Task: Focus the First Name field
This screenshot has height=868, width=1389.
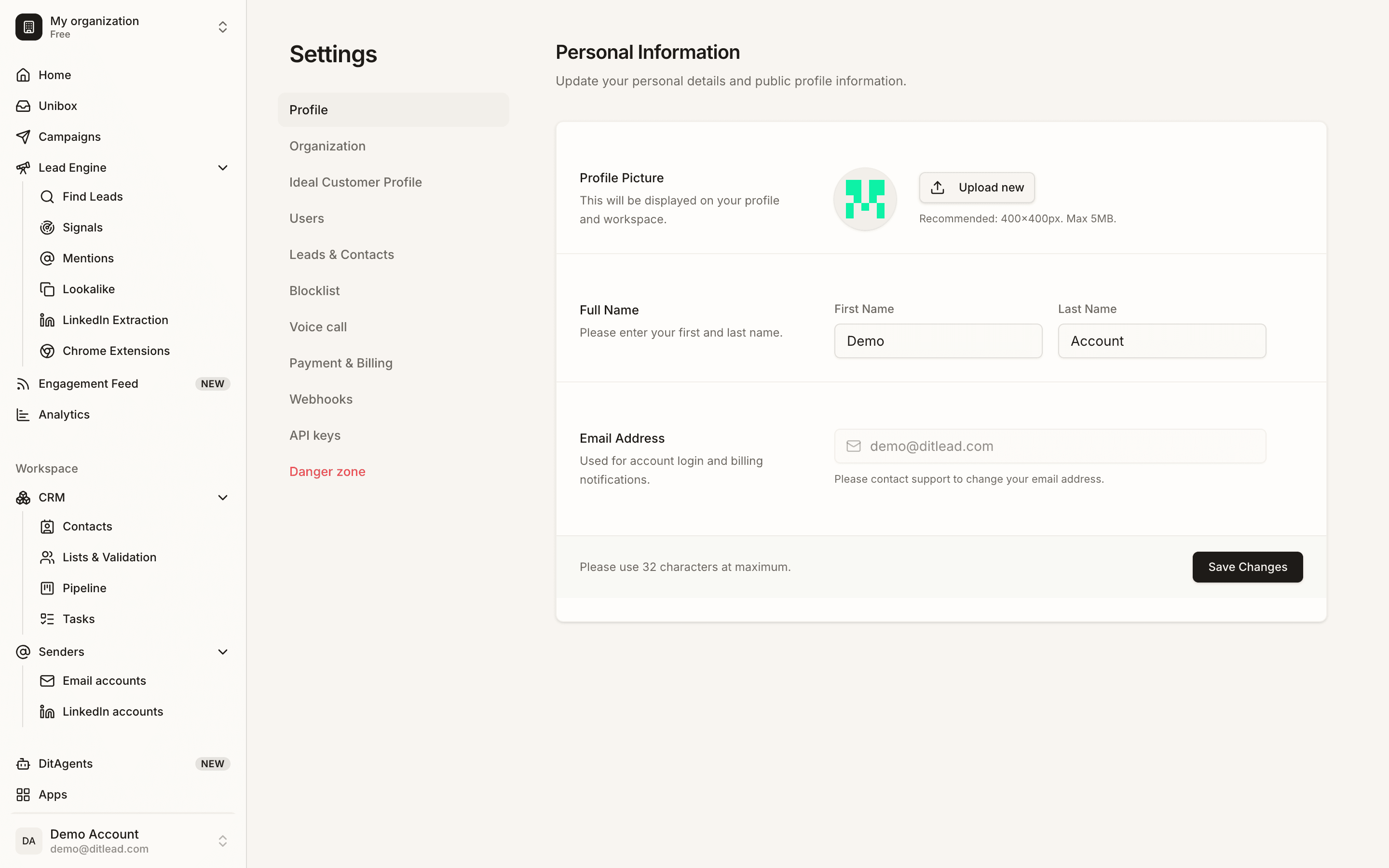Action: click(938, 341)
